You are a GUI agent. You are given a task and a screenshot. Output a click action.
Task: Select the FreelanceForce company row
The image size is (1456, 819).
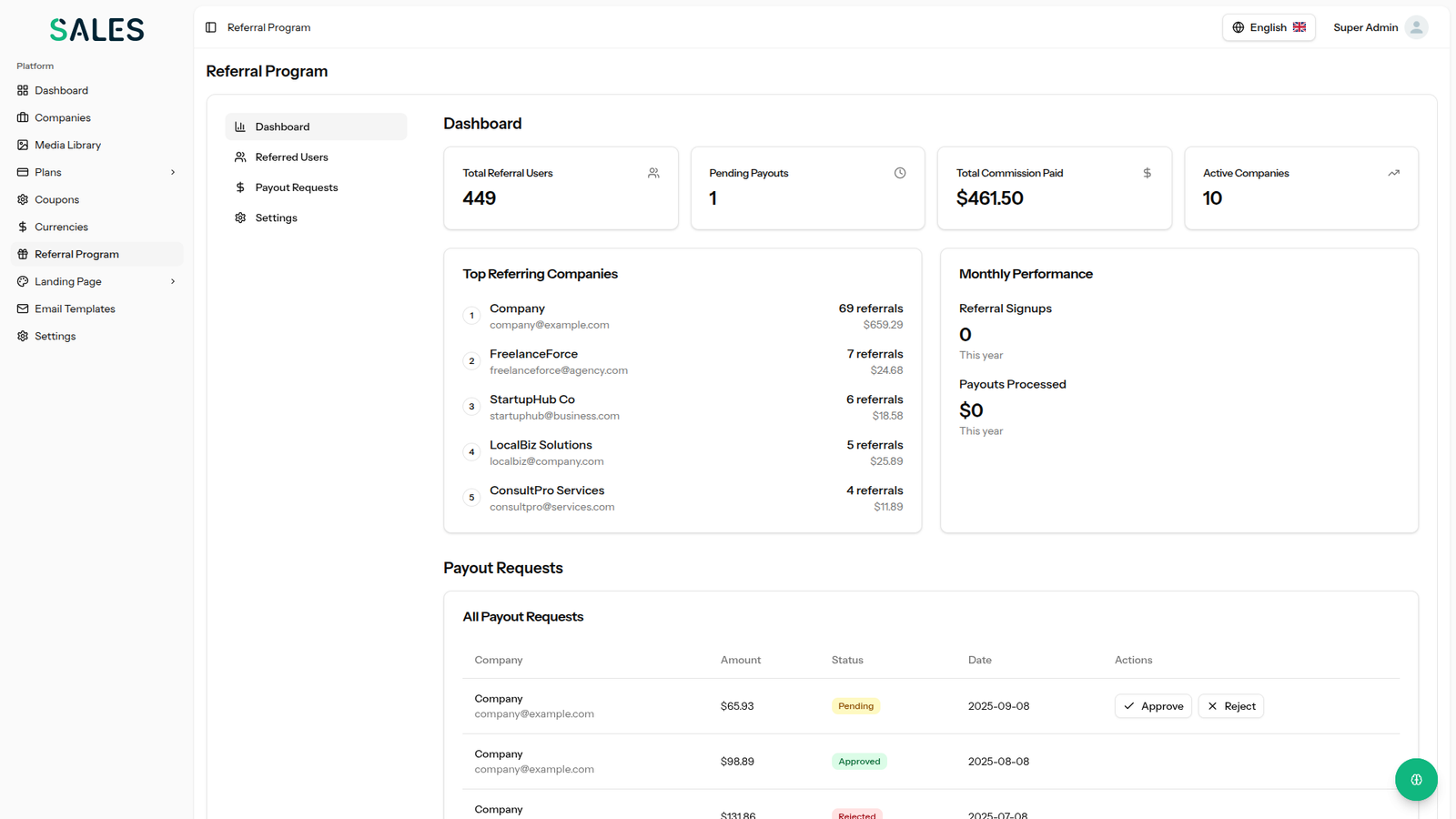coord(682,361)
